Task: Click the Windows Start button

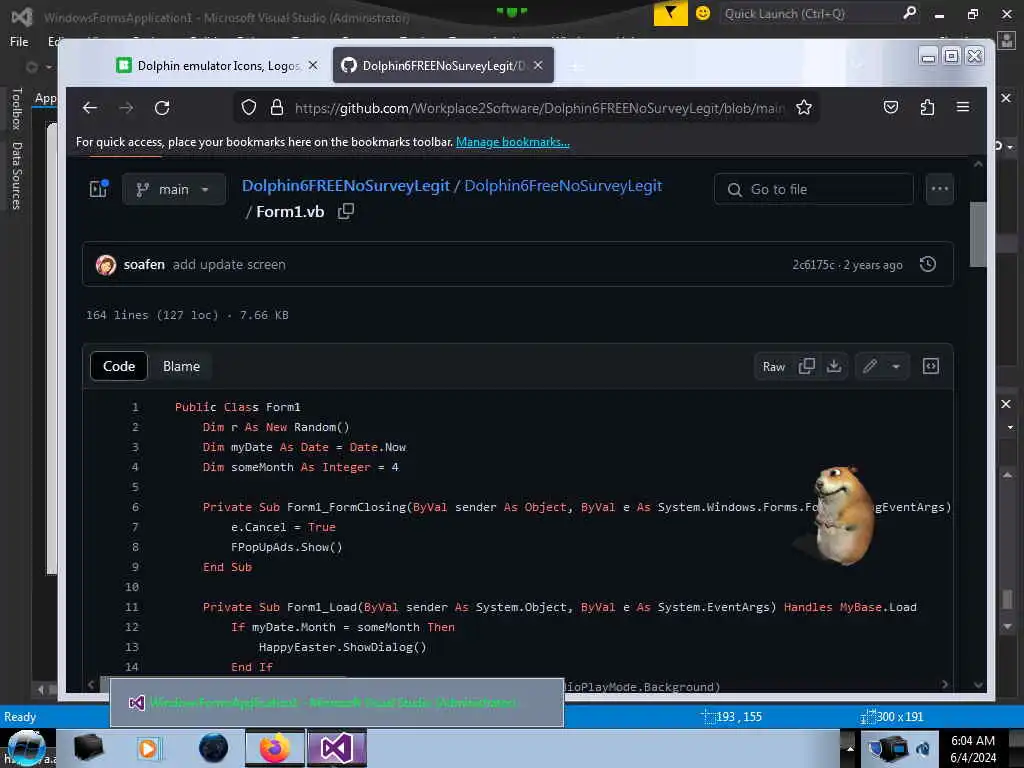Action: pyautogui.click(x=26, y=748)
